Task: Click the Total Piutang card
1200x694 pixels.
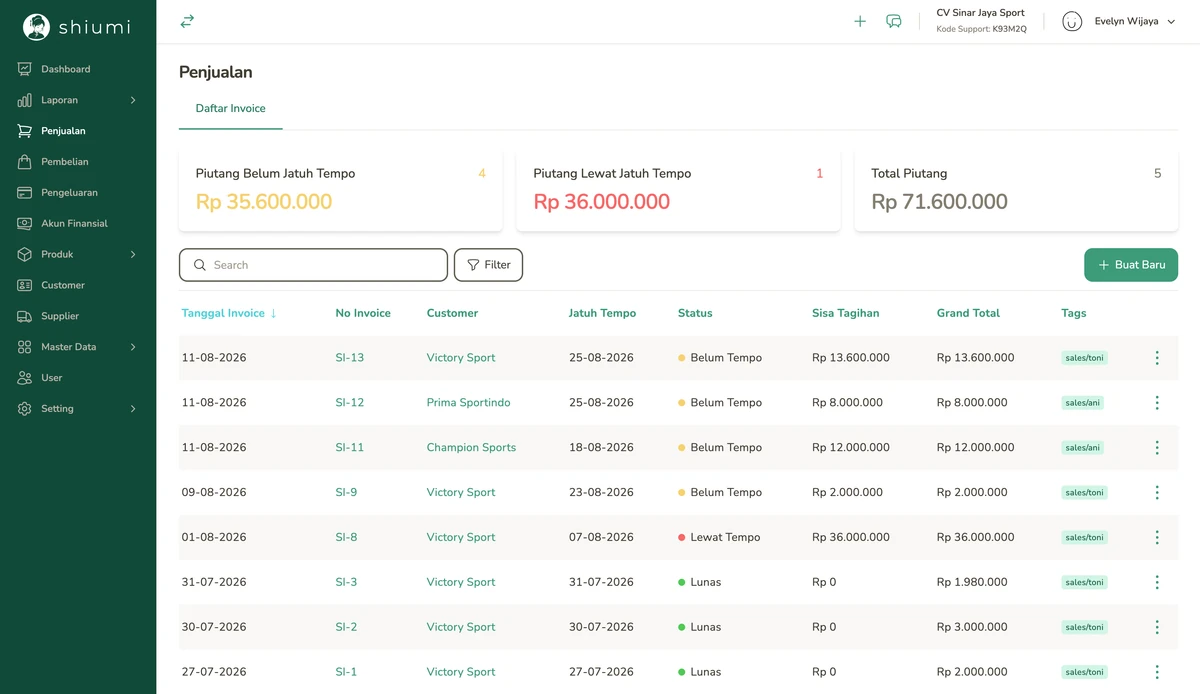Action: pyautogui.click(x=1016, y=191)
